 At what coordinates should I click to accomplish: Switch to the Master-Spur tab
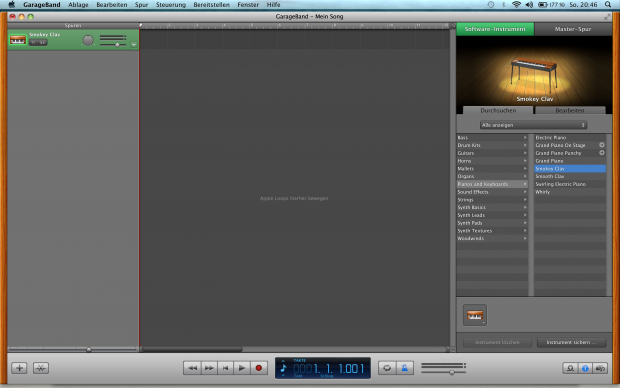(x=573, y=29)
